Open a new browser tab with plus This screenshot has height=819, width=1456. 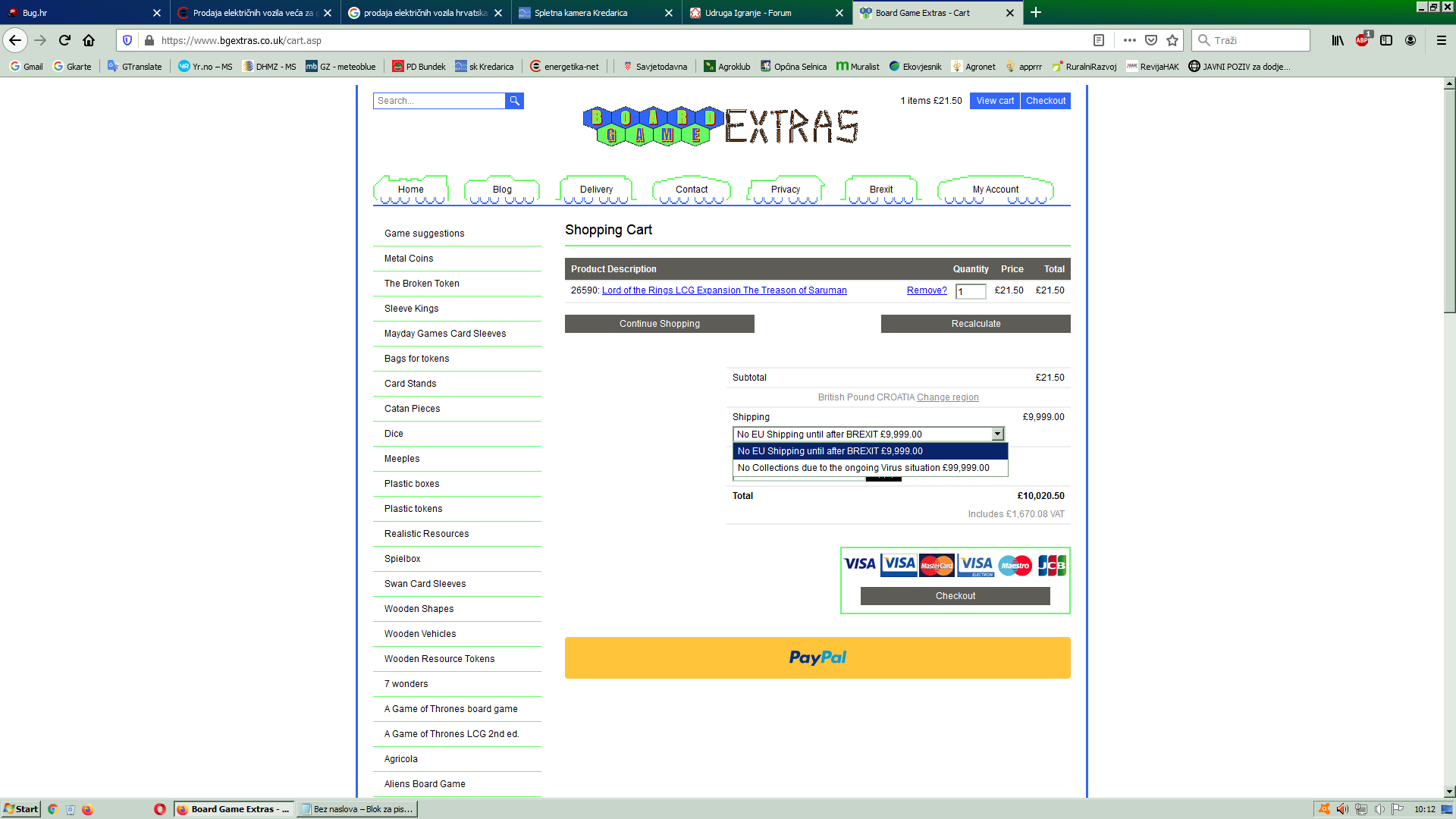[x=1036, y=13]
